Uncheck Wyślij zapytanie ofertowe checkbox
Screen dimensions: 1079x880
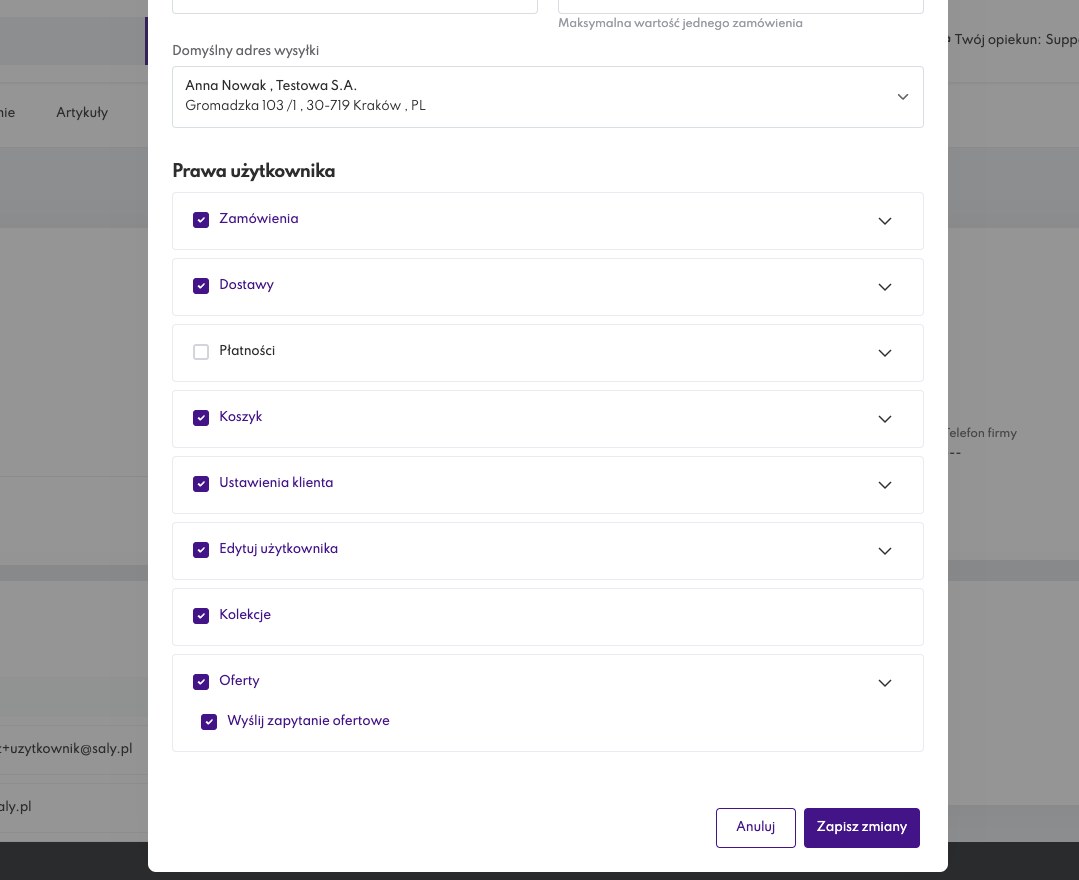coord(209,722)
